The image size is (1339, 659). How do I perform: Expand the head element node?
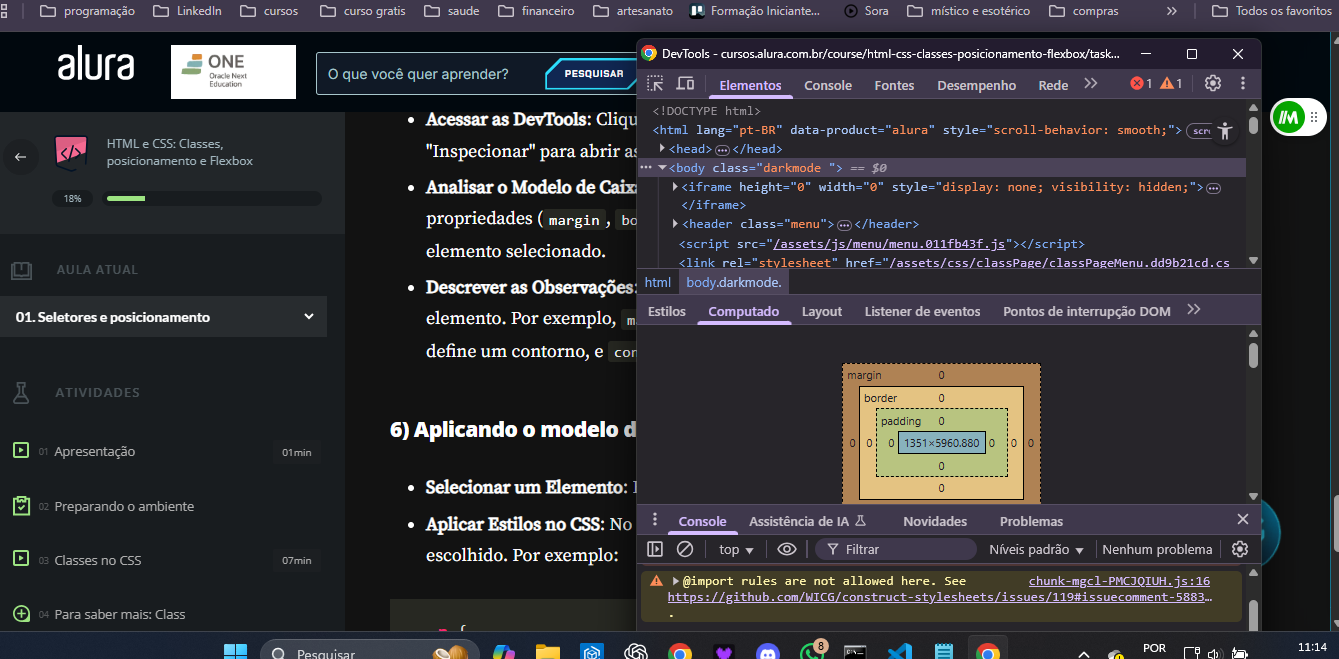(x=662, y=149)
